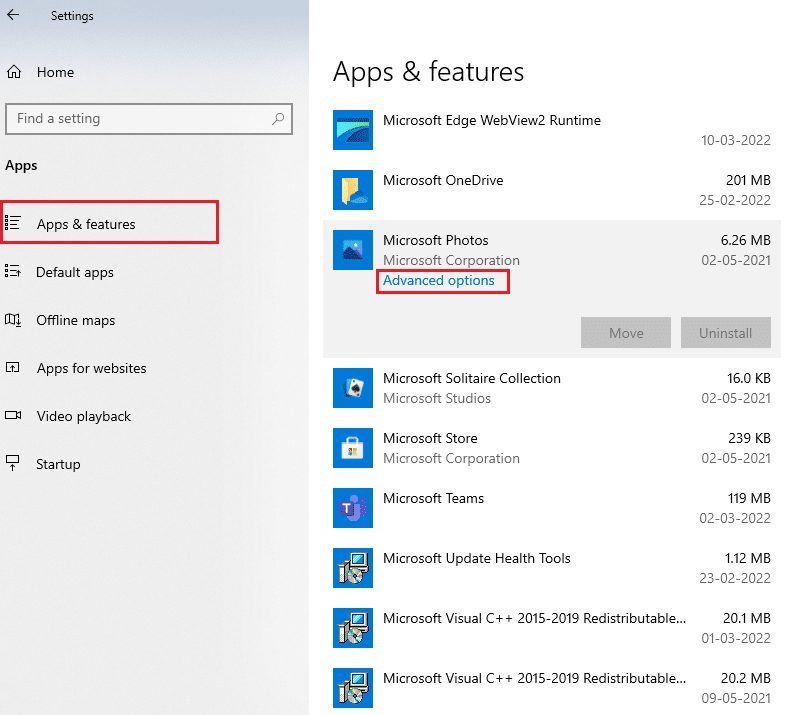The image size is (785, 715).
Task: Click the Microsoft OneDrive app icon
Action: point(353,190)
